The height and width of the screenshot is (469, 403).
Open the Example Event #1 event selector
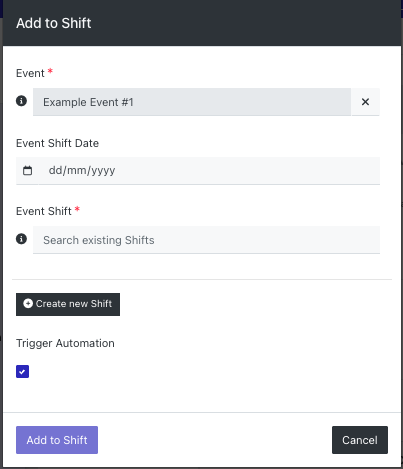click(192, 102)
